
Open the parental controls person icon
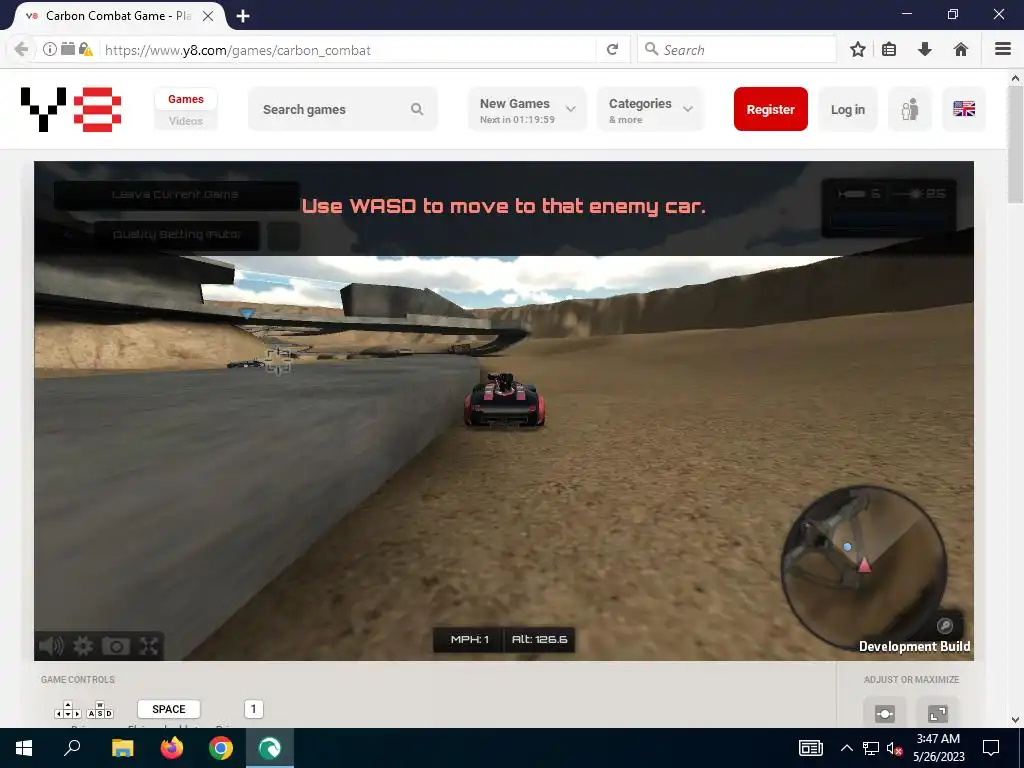(910, 109)
